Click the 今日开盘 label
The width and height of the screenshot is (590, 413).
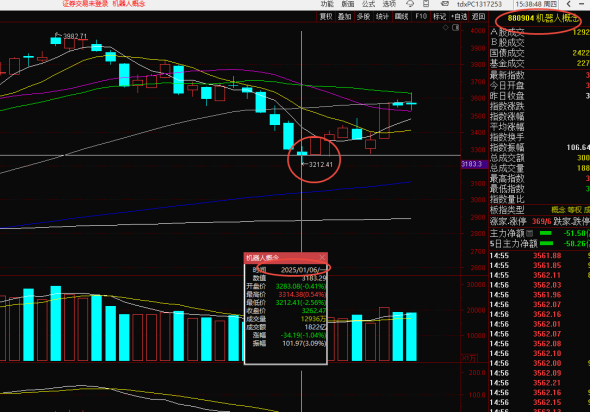pyautogui.click(x=507, y=85)
